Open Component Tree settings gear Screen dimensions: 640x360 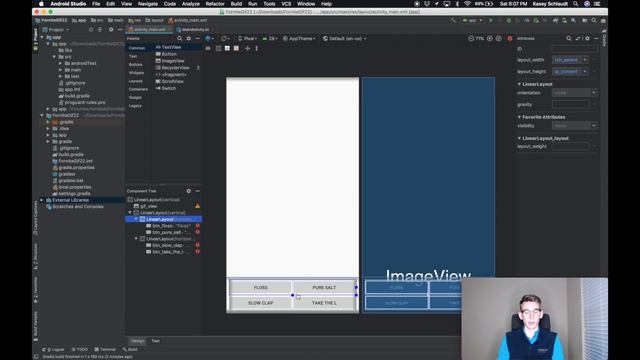point(189,191)
